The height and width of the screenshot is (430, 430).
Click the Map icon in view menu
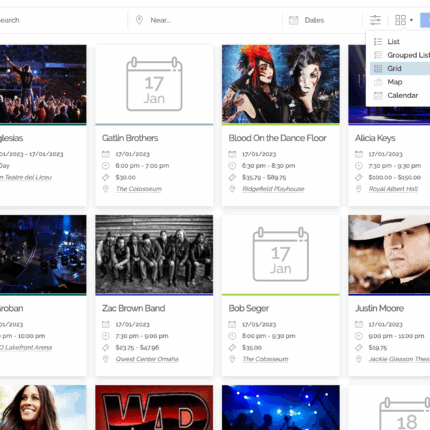point(378,82)
